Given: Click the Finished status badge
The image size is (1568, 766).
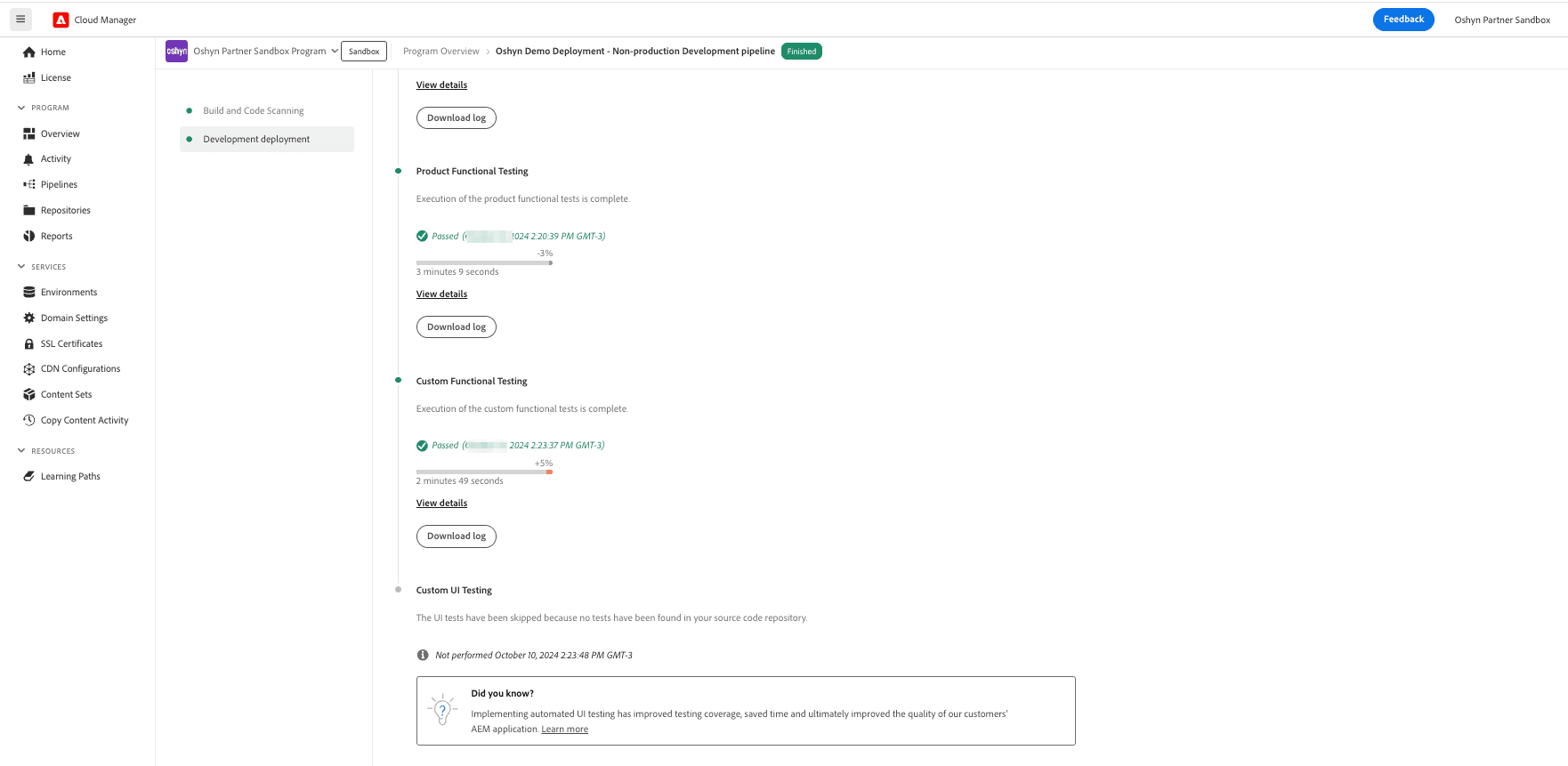Looking at the screenshot, I should point(802,51).
